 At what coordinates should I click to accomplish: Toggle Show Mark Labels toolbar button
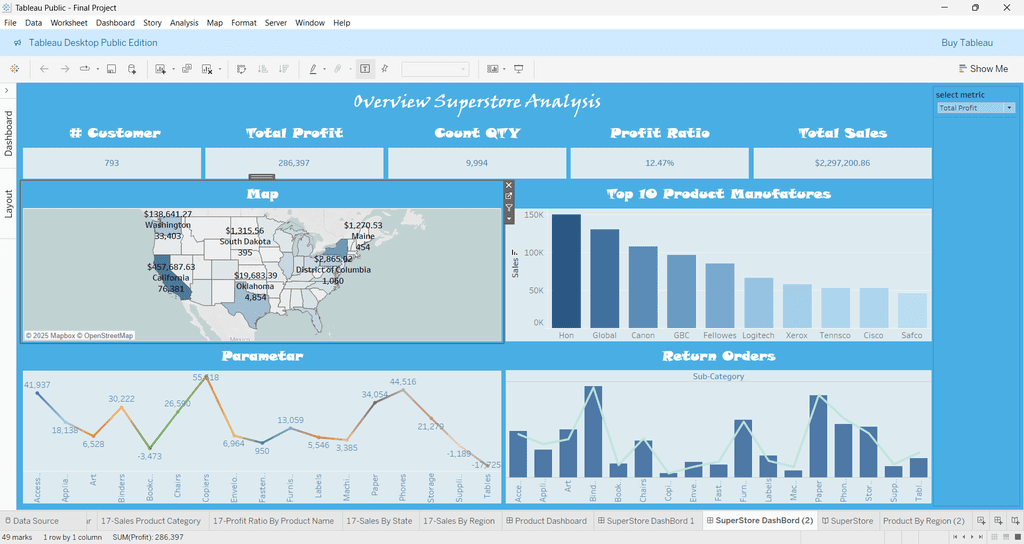[x=365, y=69]
